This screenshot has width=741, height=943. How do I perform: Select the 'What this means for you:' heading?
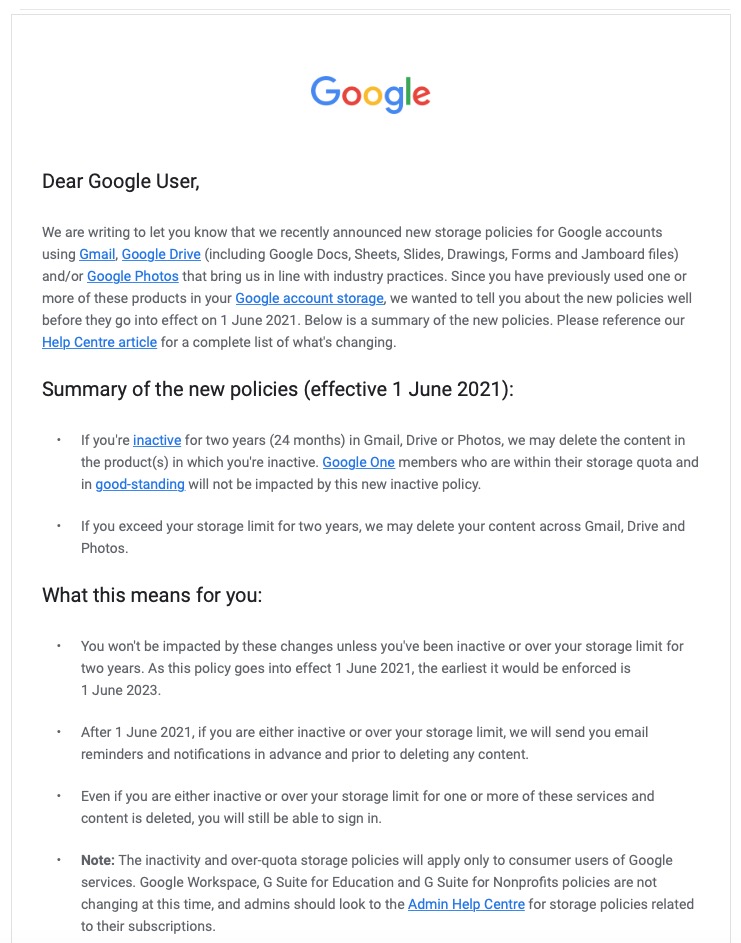pos(152,596)
